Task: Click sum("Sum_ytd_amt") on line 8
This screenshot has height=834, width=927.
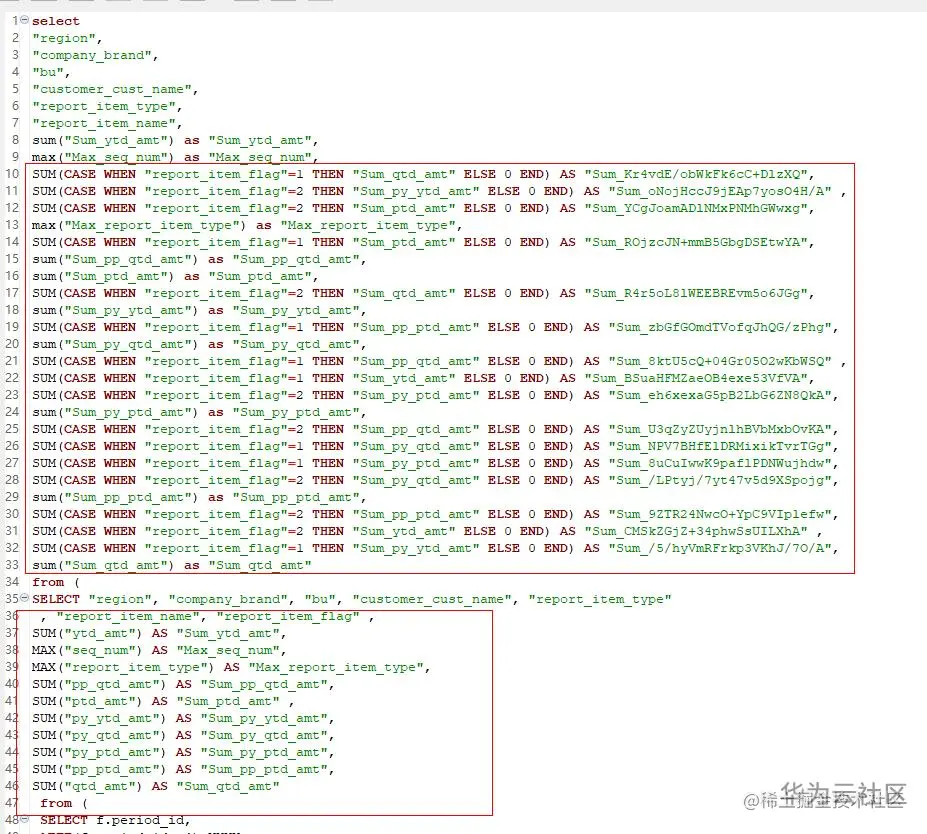Action: [x=103, y=140]
